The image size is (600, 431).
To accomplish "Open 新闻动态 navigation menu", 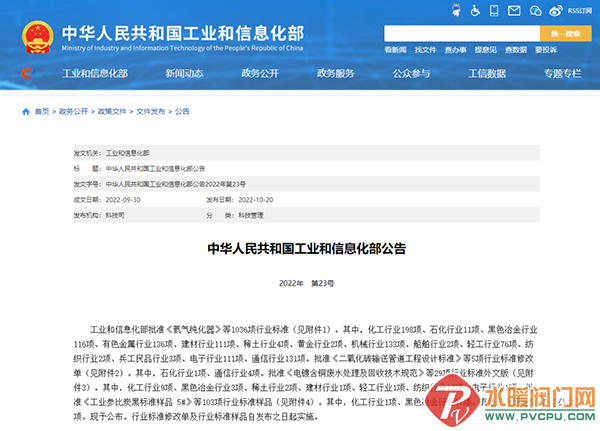I will pos(184,73).
